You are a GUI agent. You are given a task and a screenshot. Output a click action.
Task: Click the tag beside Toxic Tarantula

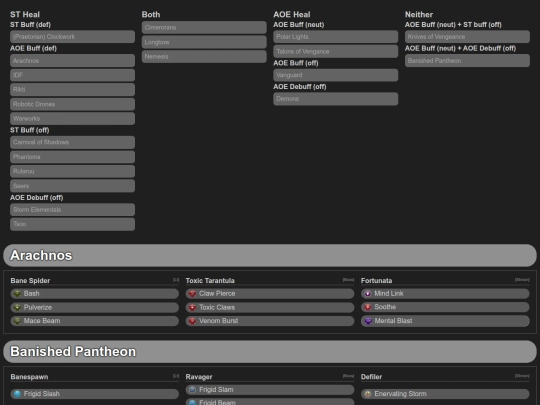tap(349, 280)
